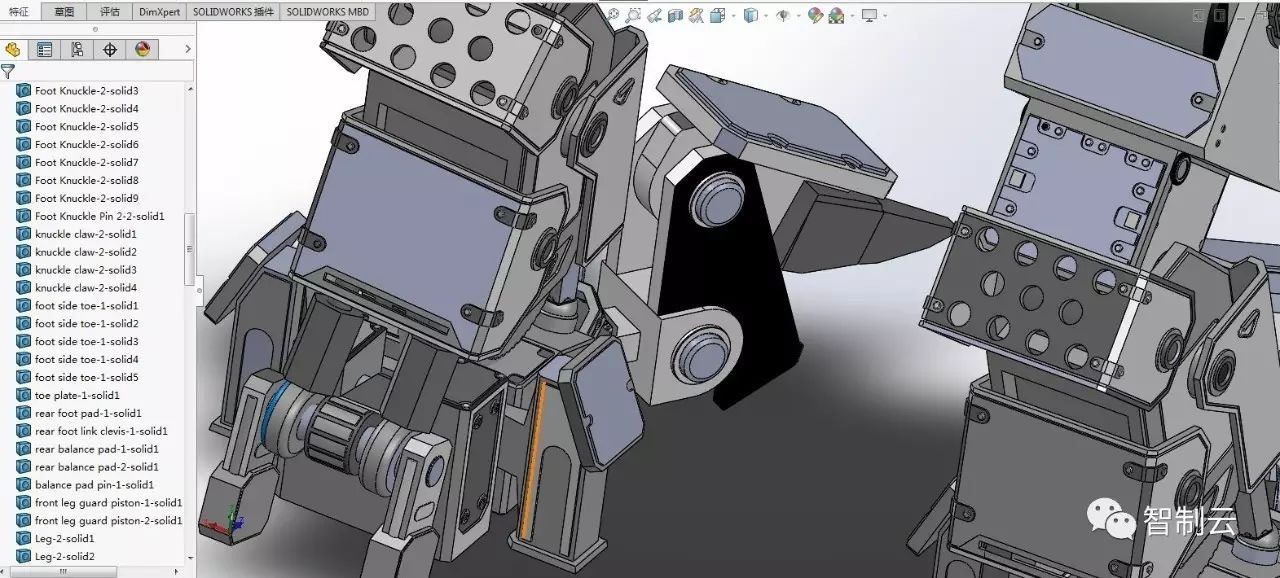The image size is (1280, 578).
Task: Select foot side toe-1-solid2 body
Action: (x=87, y=323)
